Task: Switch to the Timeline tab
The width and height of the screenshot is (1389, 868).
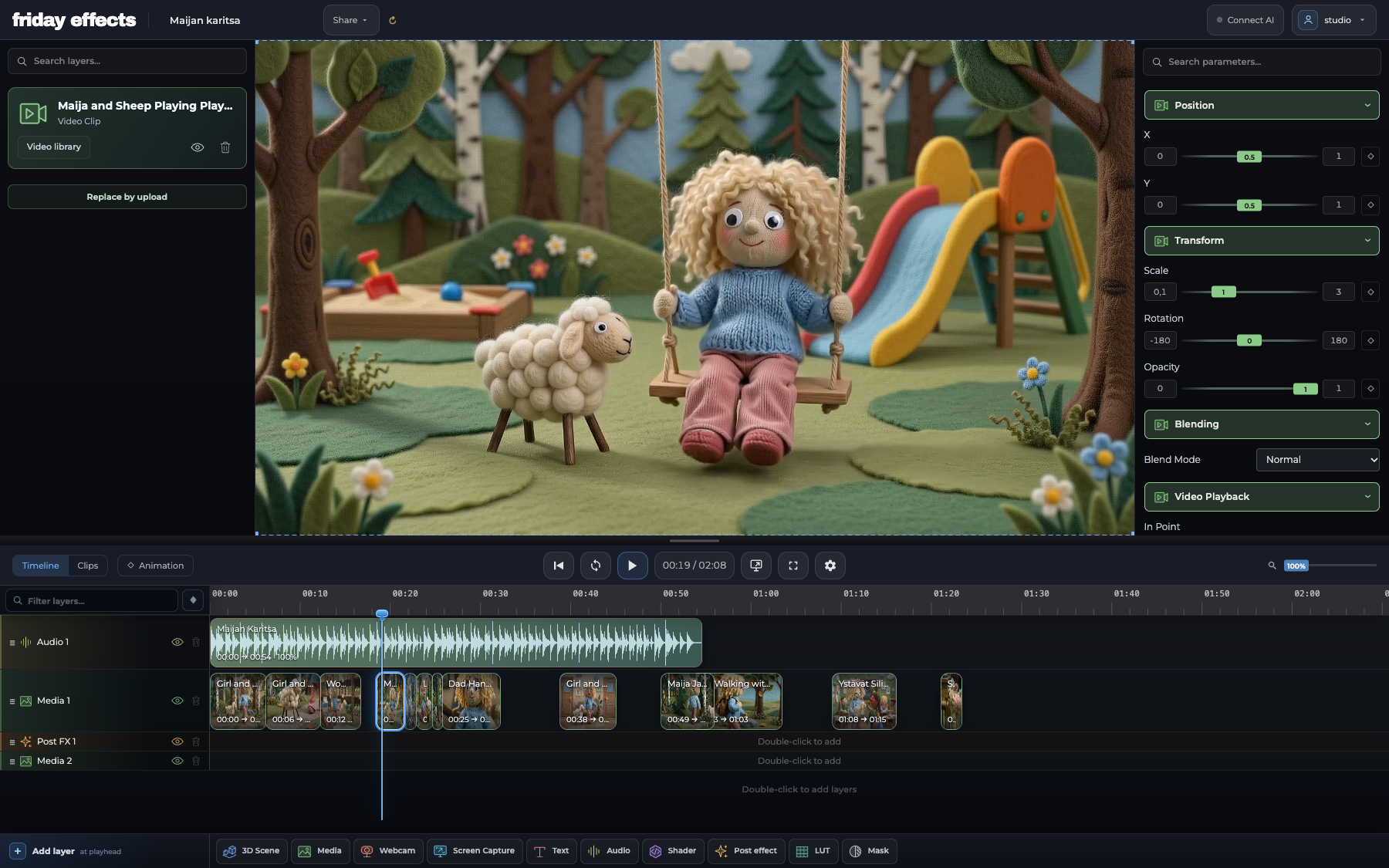Action: pos(40,566)
